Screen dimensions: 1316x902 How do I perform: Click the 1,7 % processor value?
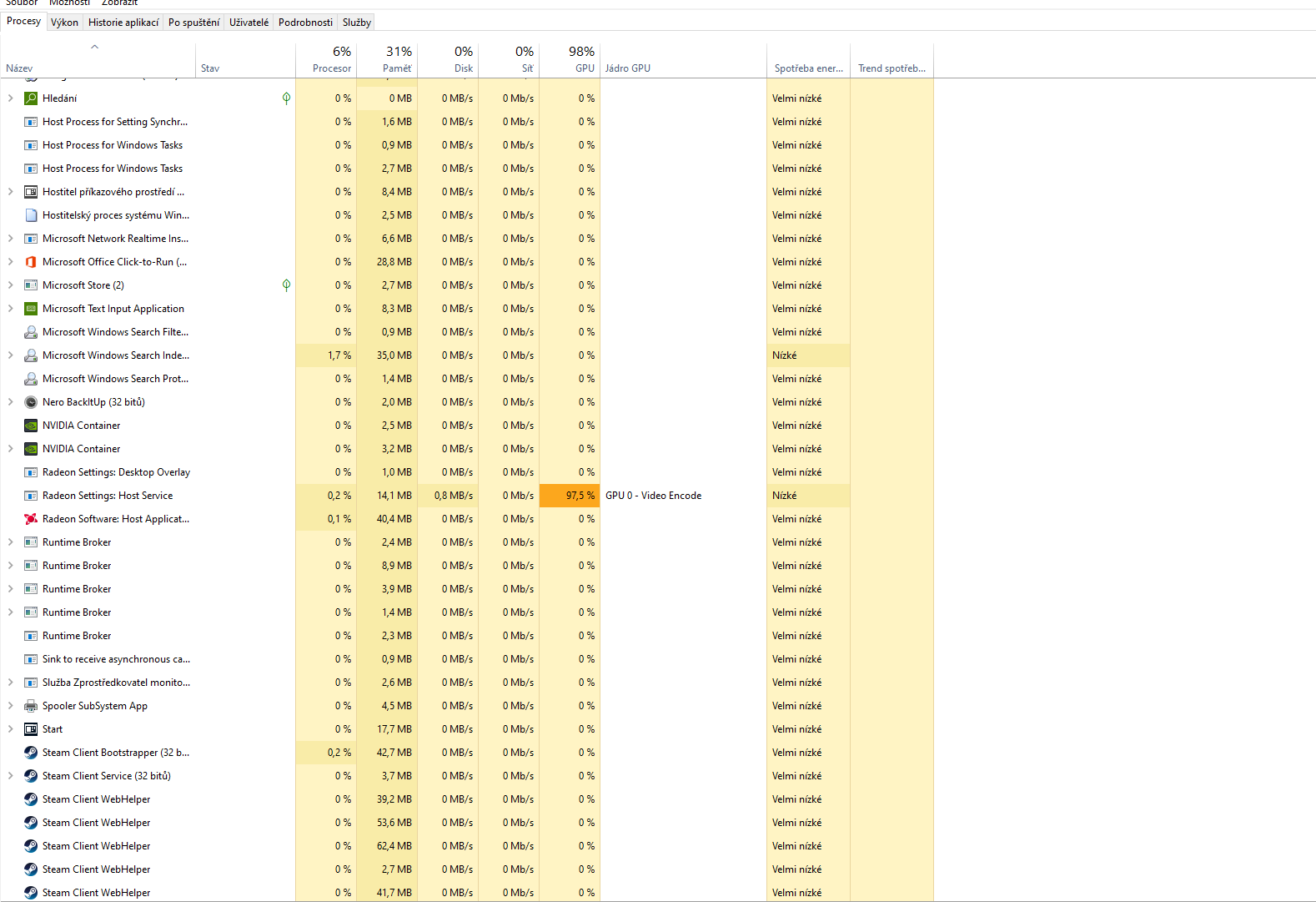[339, 355]
